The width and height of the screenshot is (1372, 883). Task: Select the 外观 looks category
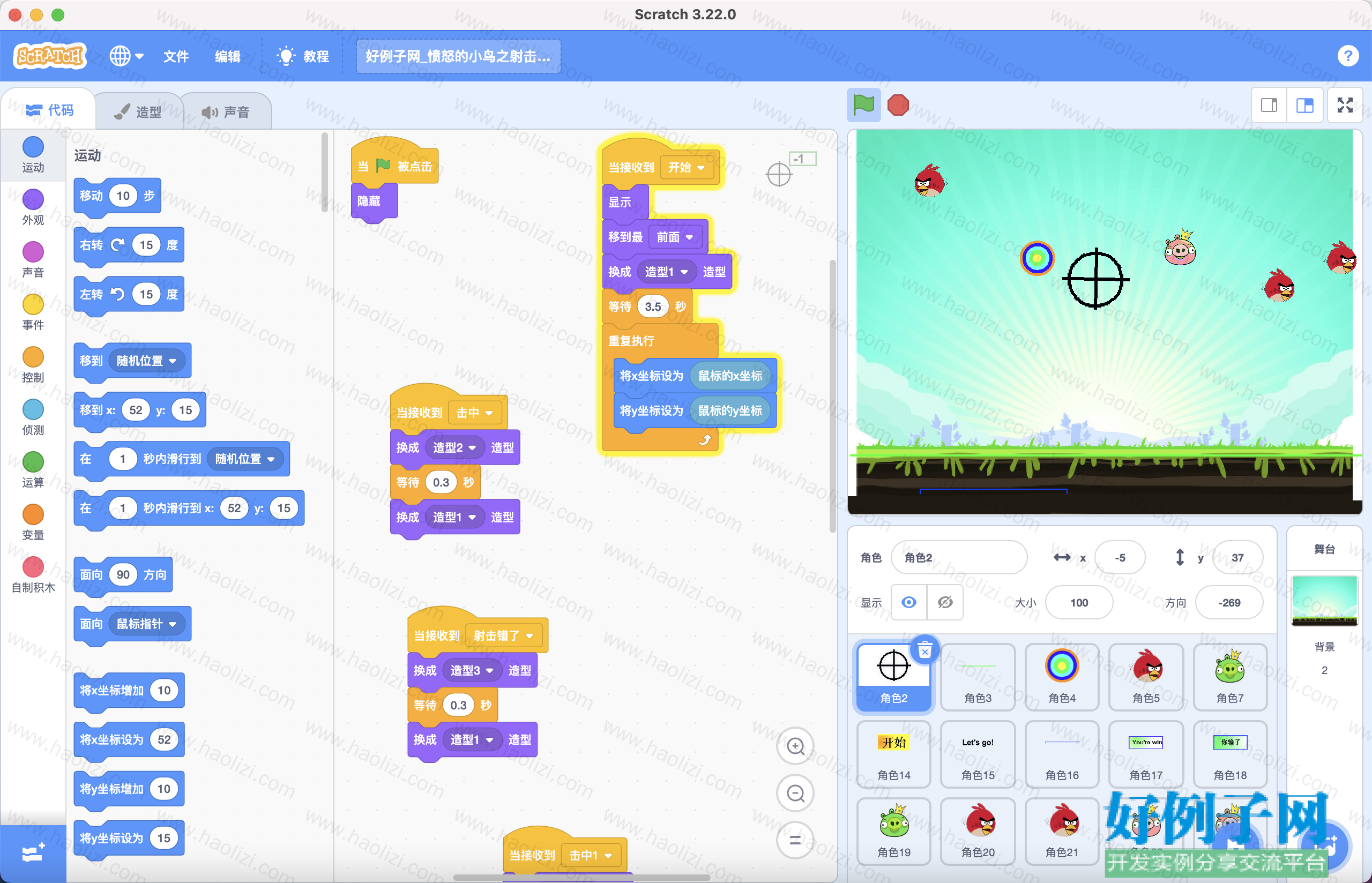click(x=33, y=207)
